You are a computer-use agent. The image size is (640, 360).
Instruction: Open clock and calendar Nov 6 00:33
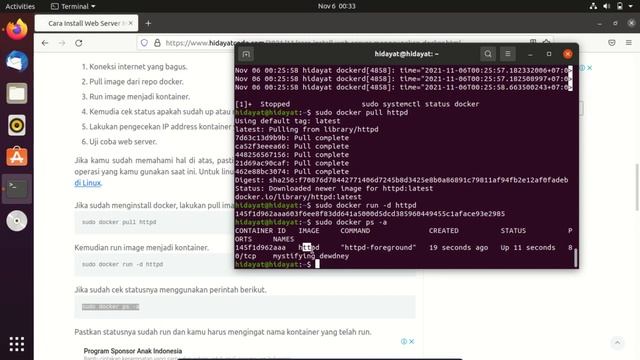pyautogui.click(x=336, y=6)
